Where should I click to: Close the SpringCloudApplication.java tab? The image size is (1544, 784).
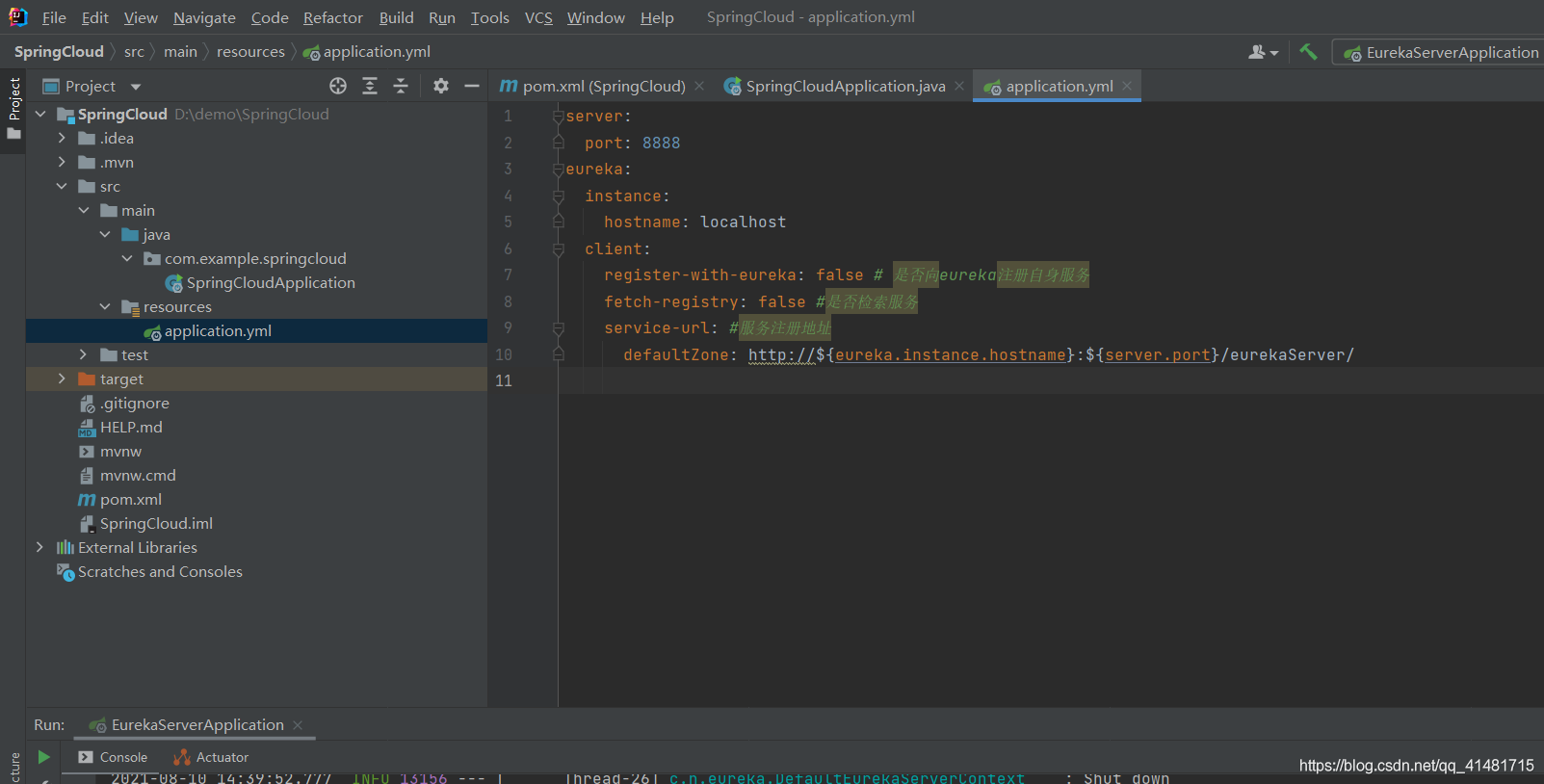(959, 86)
